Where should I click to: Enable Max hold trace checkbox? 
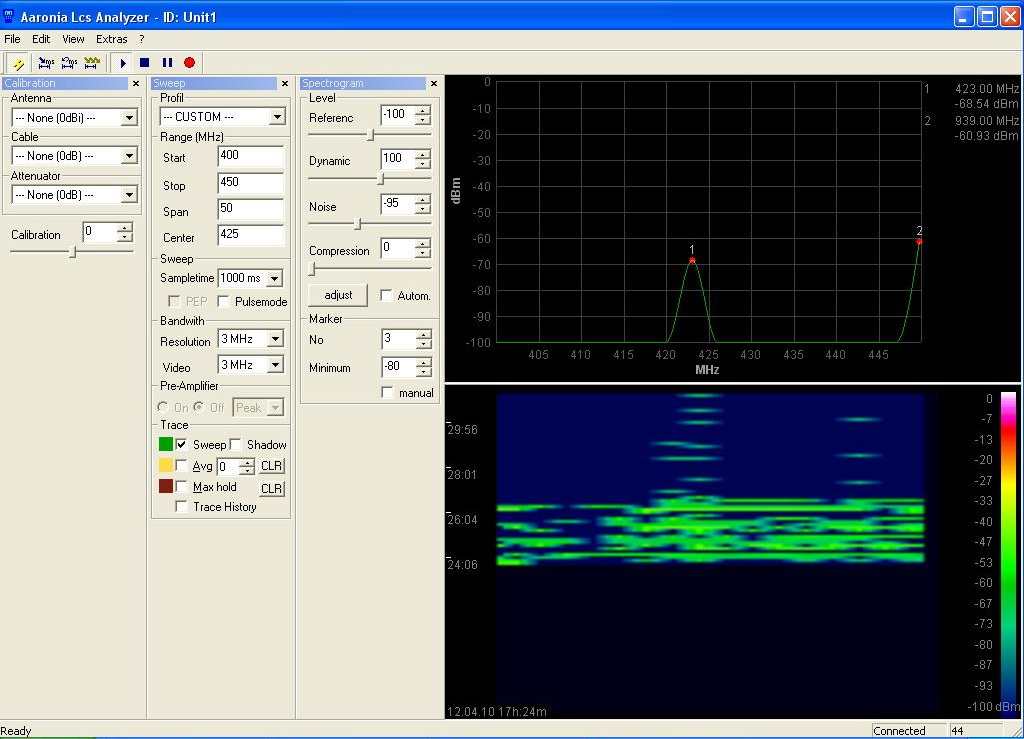[x=182, y=486]
